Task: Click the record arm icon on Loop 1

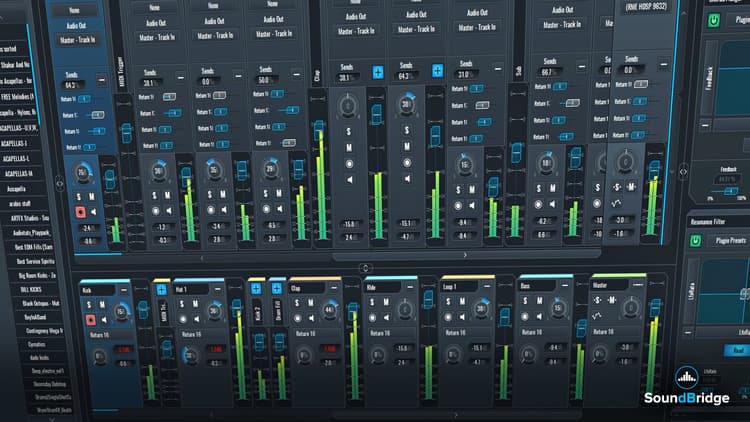Action: point(448,317)
